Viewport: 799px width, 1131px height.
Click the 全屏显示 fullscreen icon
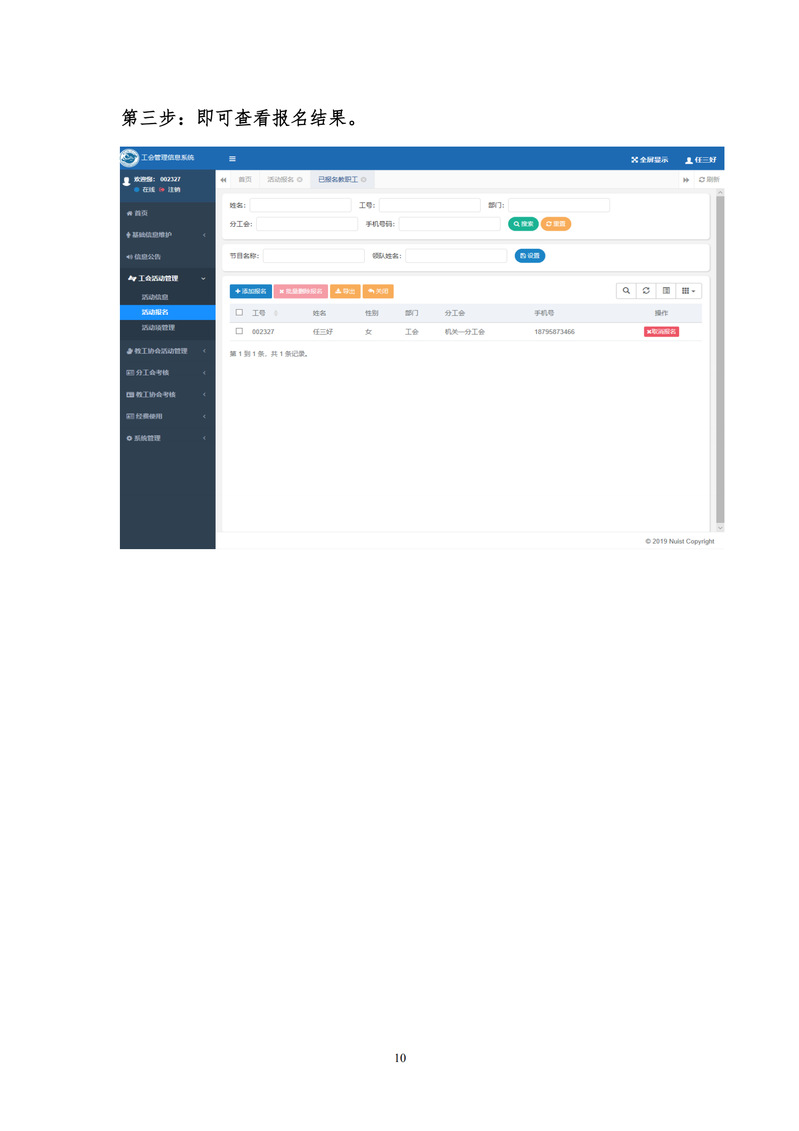[634, 160]
